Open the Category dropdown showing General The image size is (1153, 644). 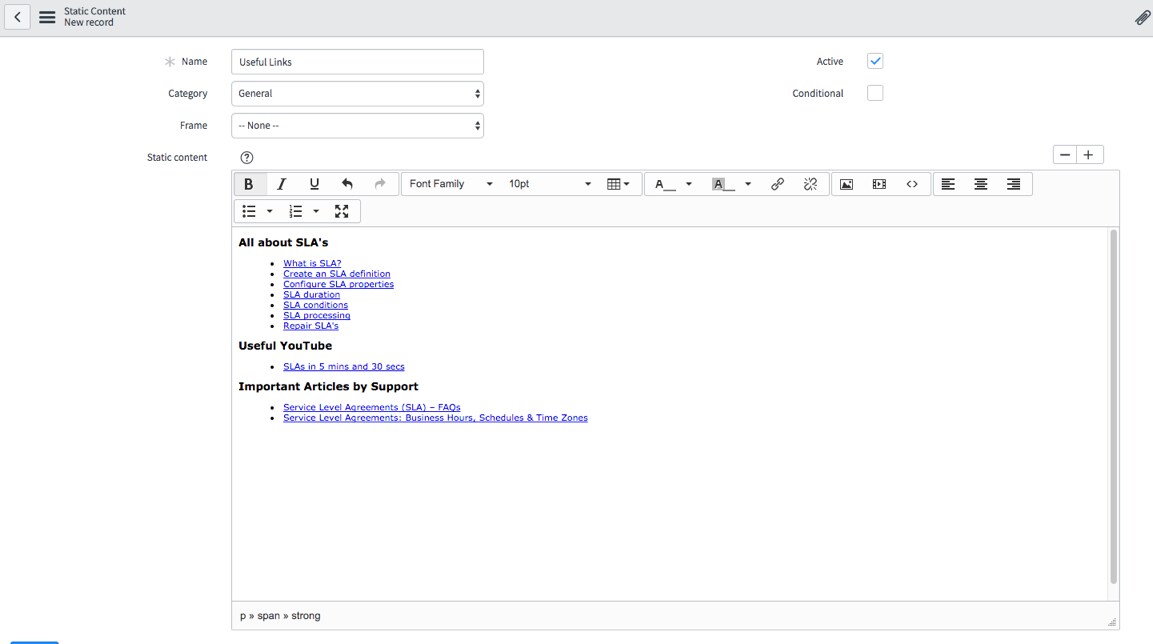point(357,93)
